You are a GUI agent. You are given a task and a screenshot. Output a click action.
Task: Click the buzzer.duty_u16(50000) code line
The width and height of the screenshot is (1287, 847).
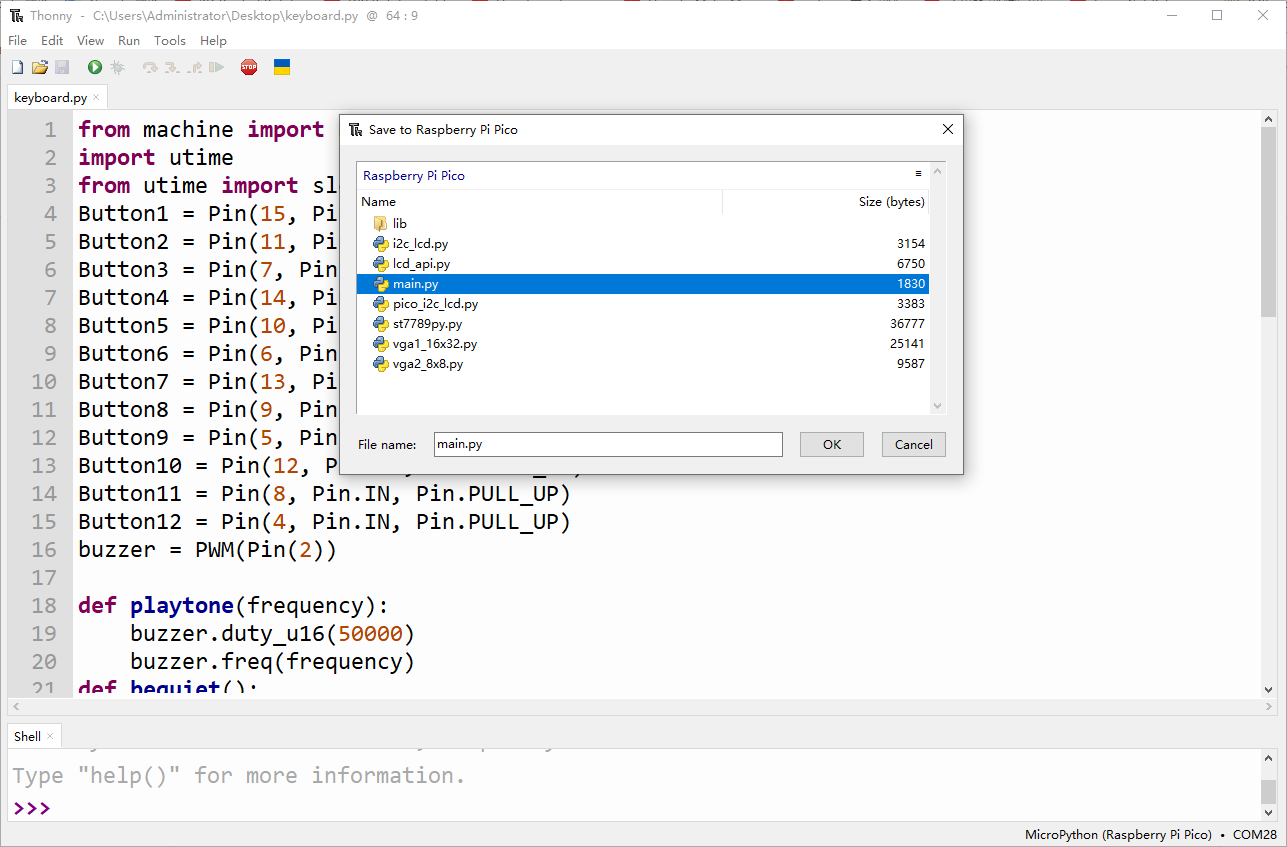point(272,633)
